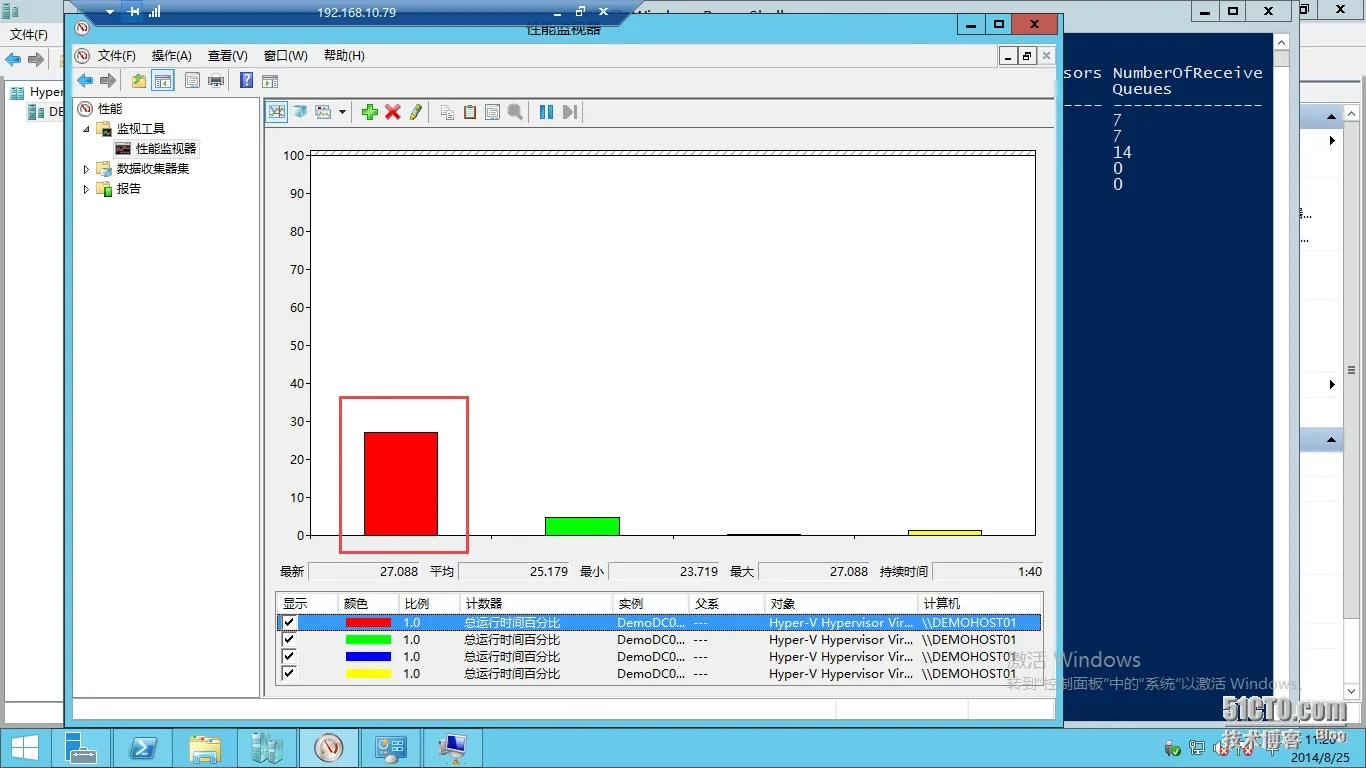Toggle the Show/Hide console tree icon
This screenshot has height=768, width=1366.
[162, 81]
